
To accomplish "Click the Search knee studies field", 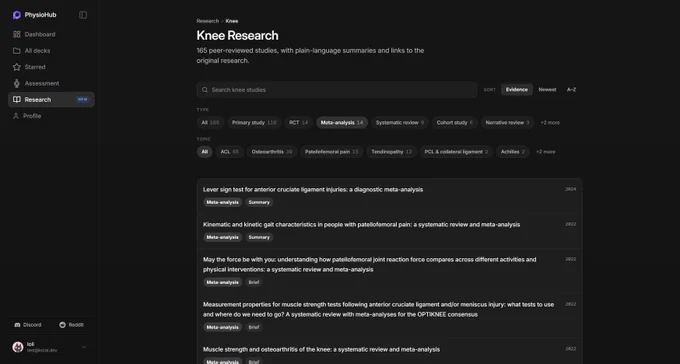I will [x=337, y=90].
